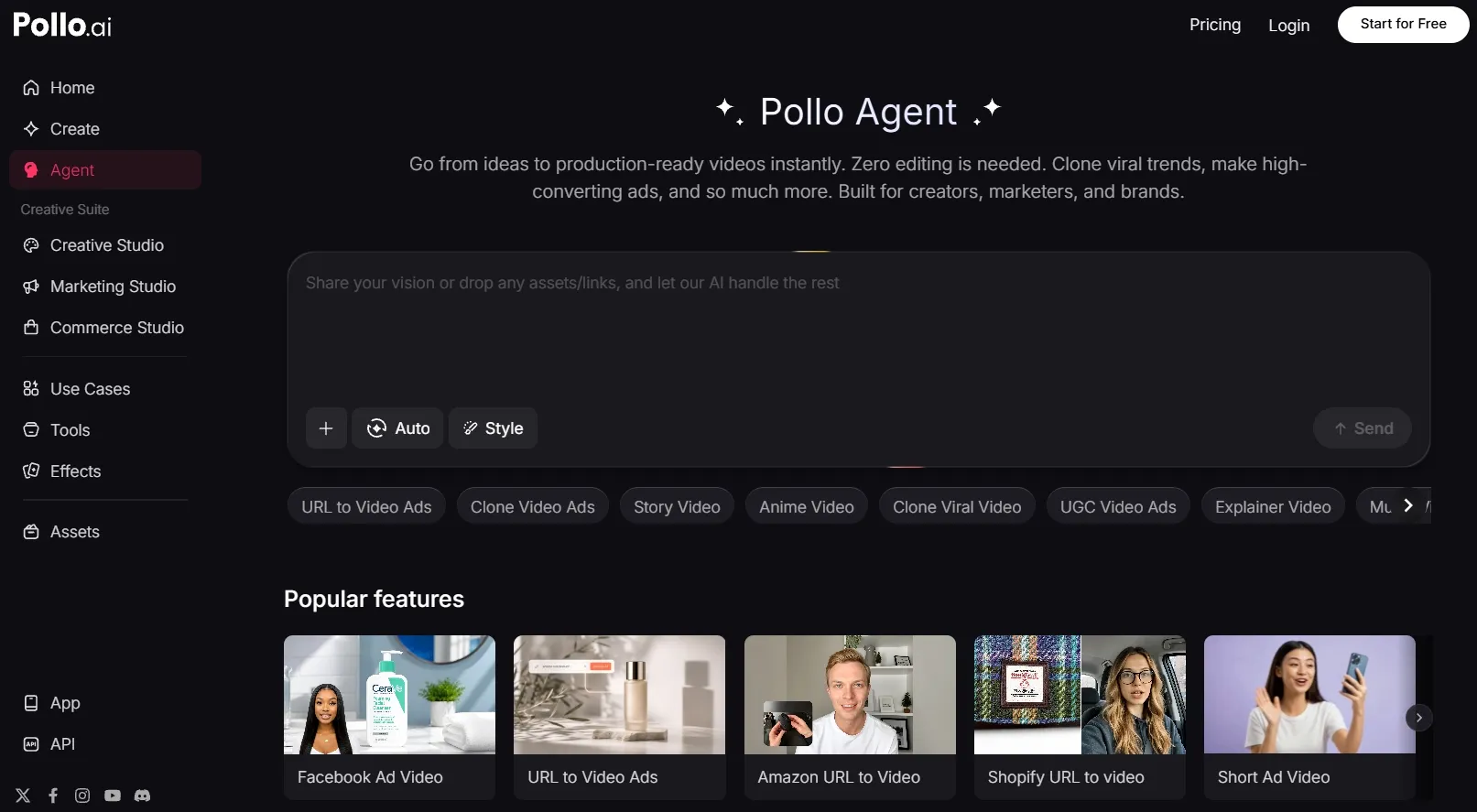Open the Shopify URL to video thumbnail
The width and height of the screenshot is (1477, 812).
pyautogui.click(x=1080, y=695)
